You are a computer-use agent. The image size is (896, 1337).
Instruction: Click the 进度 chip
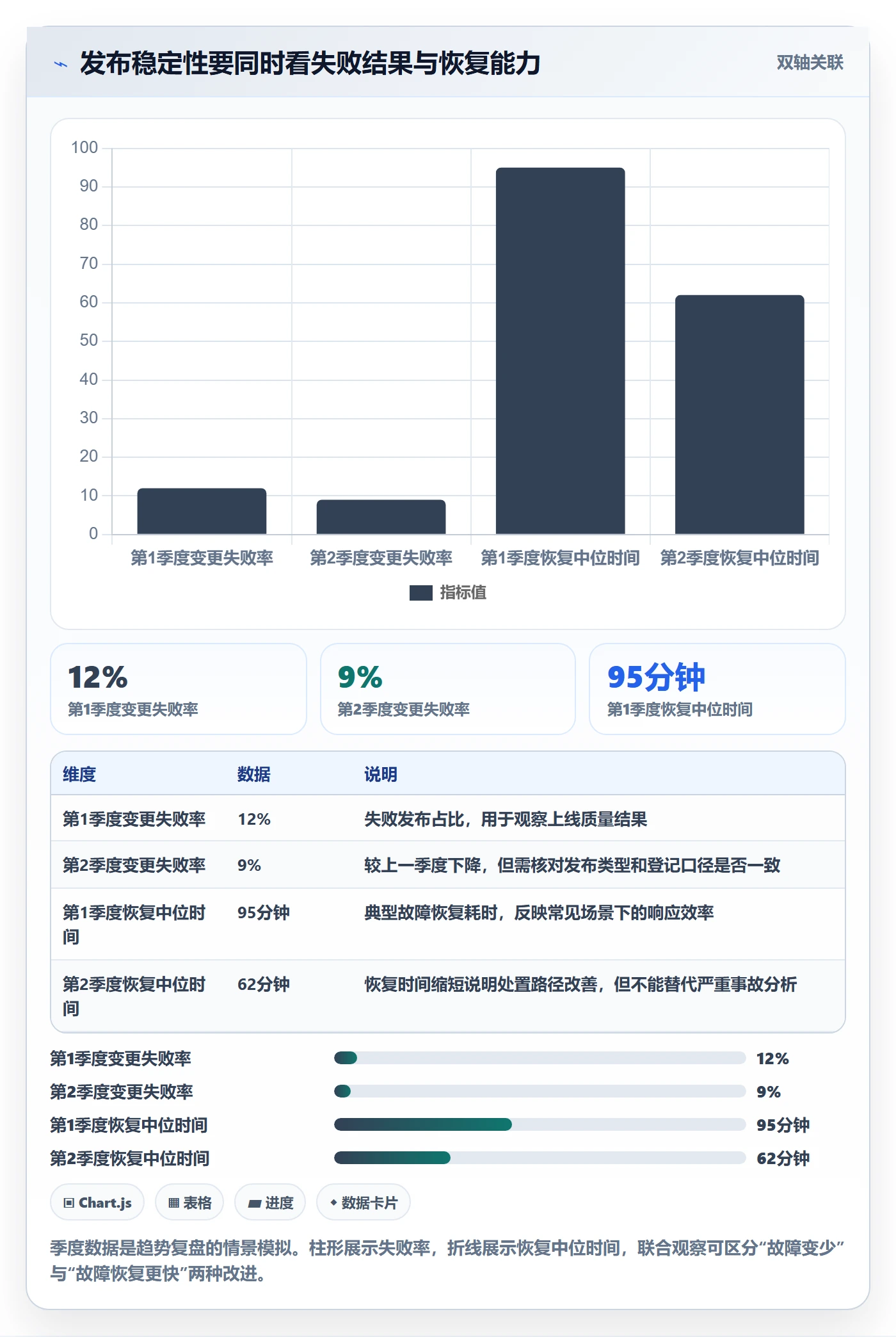coord(270,1203)
